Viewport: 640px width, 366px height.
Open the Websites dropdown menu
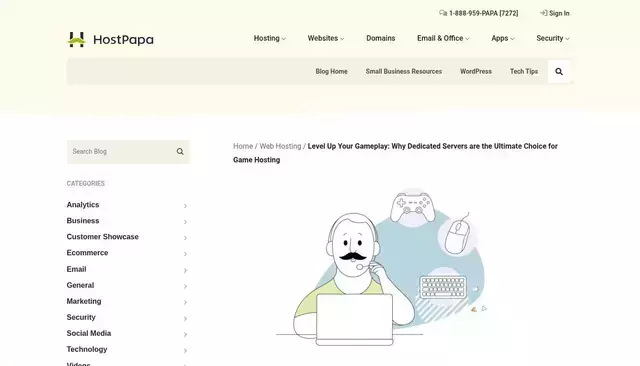pos(326,38)
